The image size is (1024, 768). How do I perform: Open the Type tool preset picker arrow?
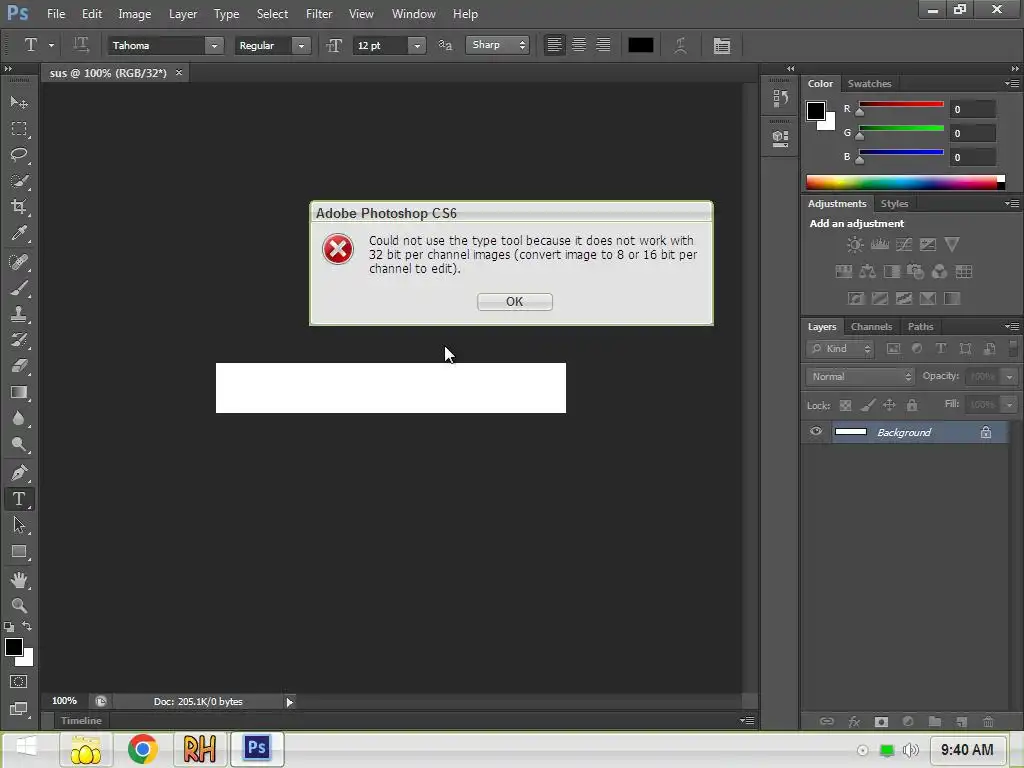point(51,46)
